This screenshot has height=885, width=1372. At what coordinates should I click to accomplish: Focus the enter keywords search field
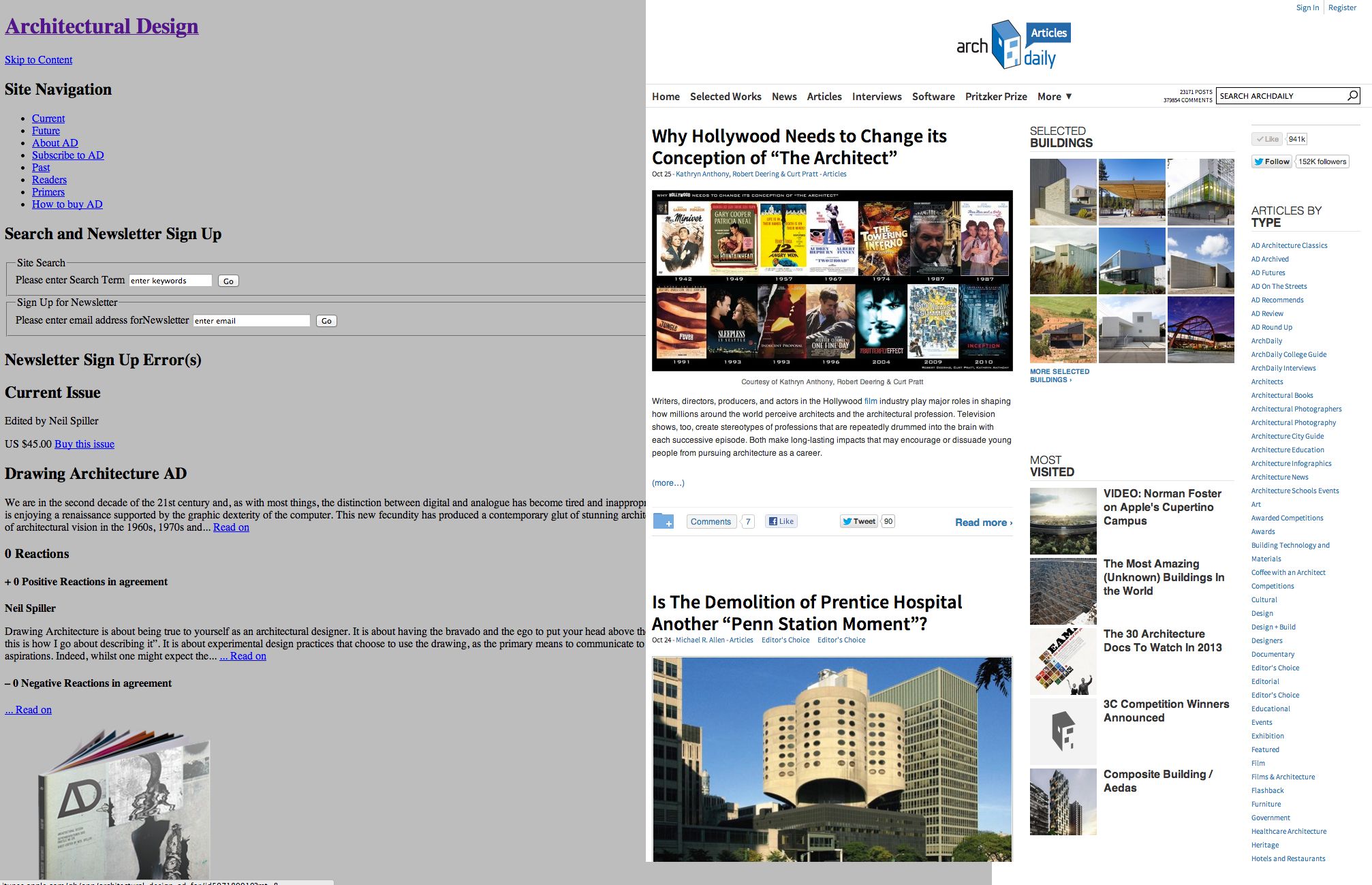click(x=170, y=281)
